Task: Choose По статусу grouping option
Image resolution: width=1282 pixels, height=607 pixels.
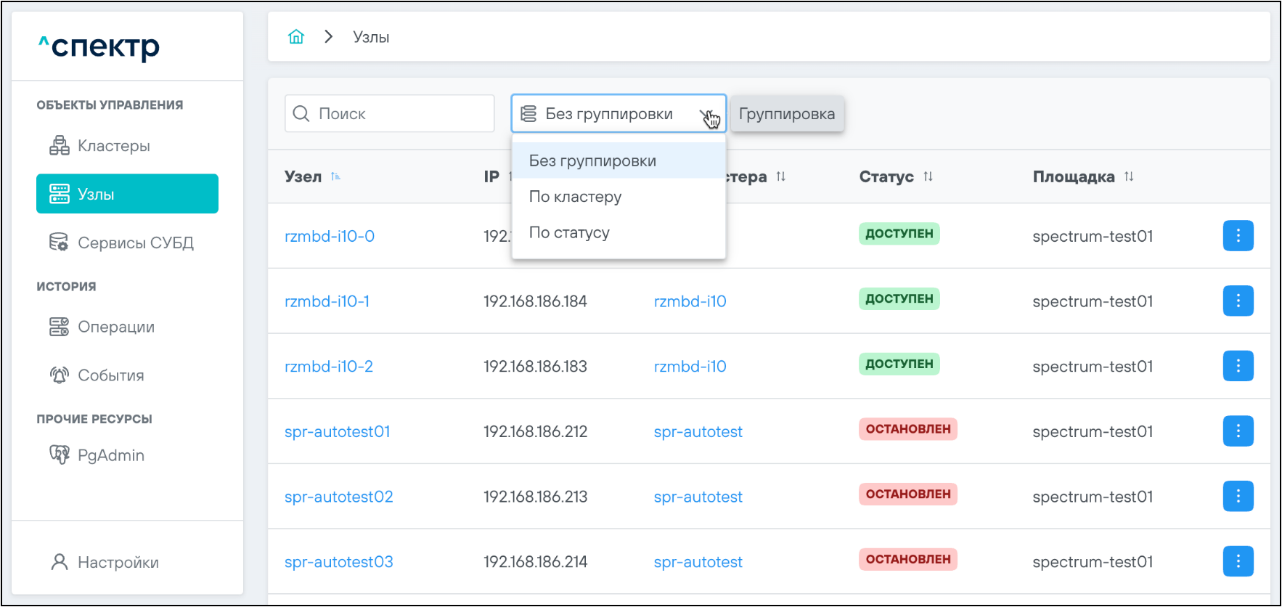Action: (x=569, y=233)
